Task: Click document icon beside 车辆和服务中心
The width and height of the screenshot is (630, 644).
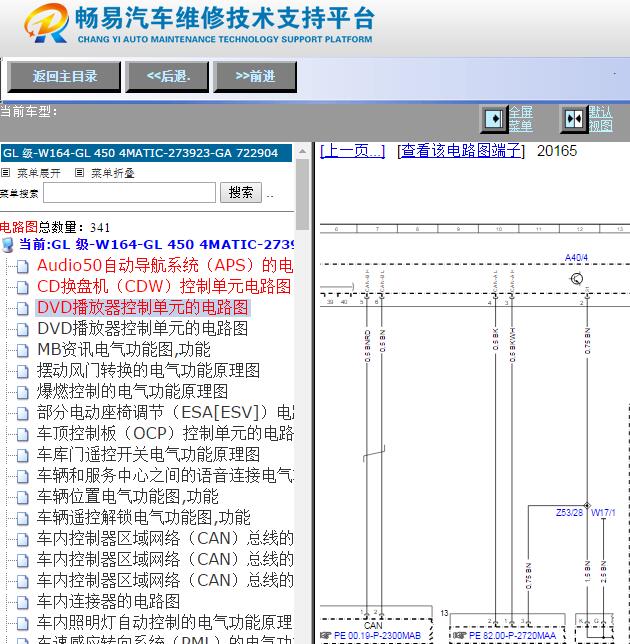Action: pyautogui.click(x=23, y=476)
